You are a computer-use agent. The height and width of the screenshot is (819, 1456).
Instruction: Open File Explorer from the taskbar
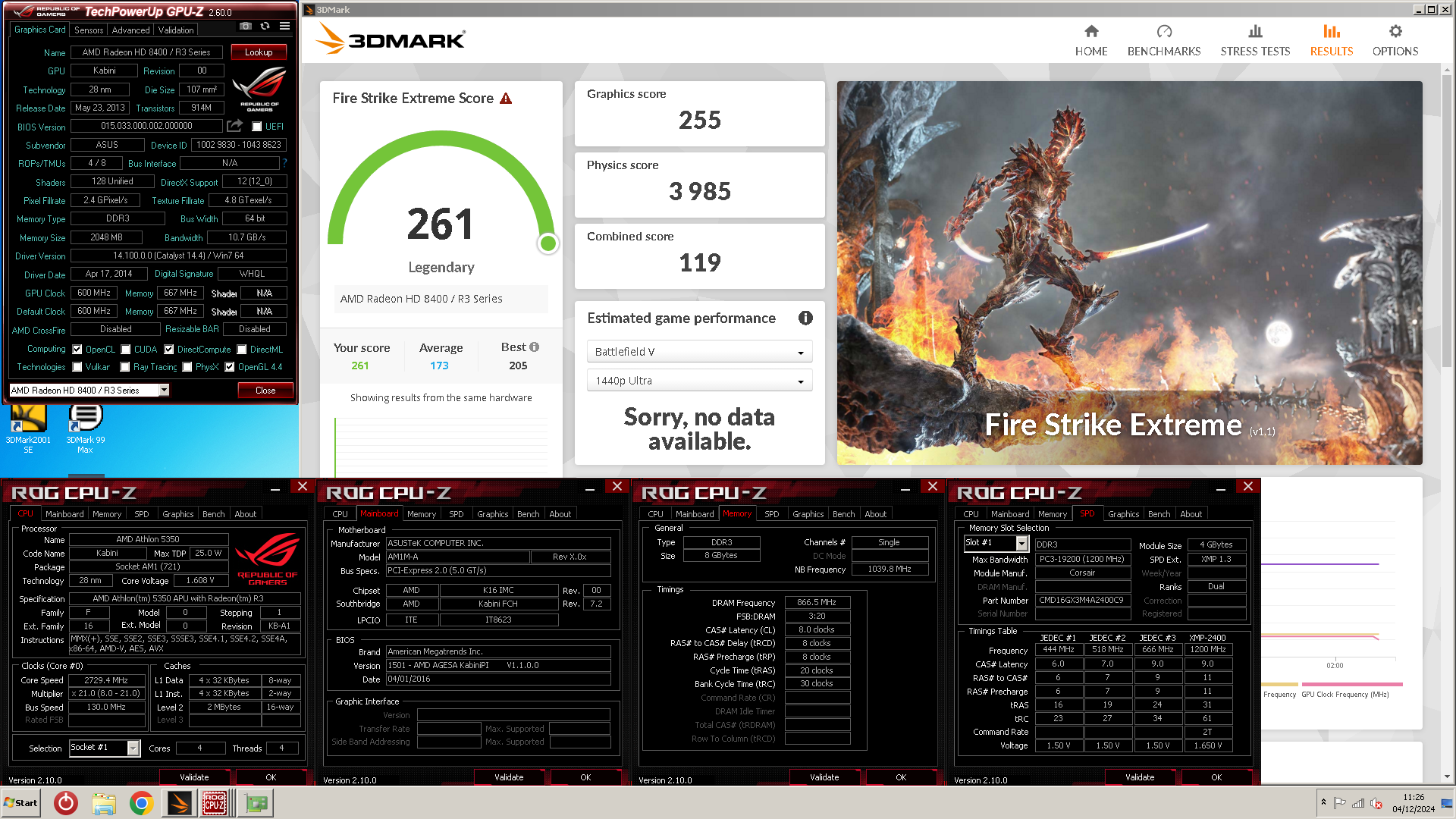click(104, 803)
